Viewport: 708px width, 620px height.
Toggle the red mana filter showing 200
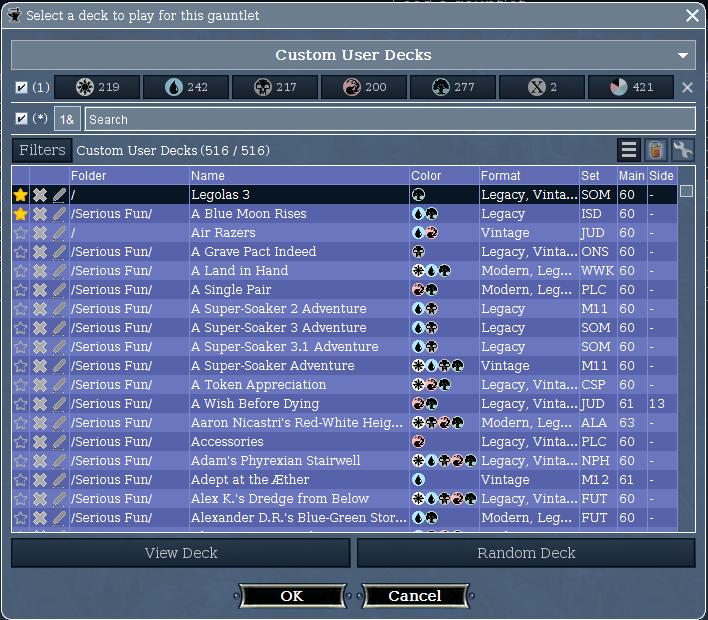click(x=364, y=87)
